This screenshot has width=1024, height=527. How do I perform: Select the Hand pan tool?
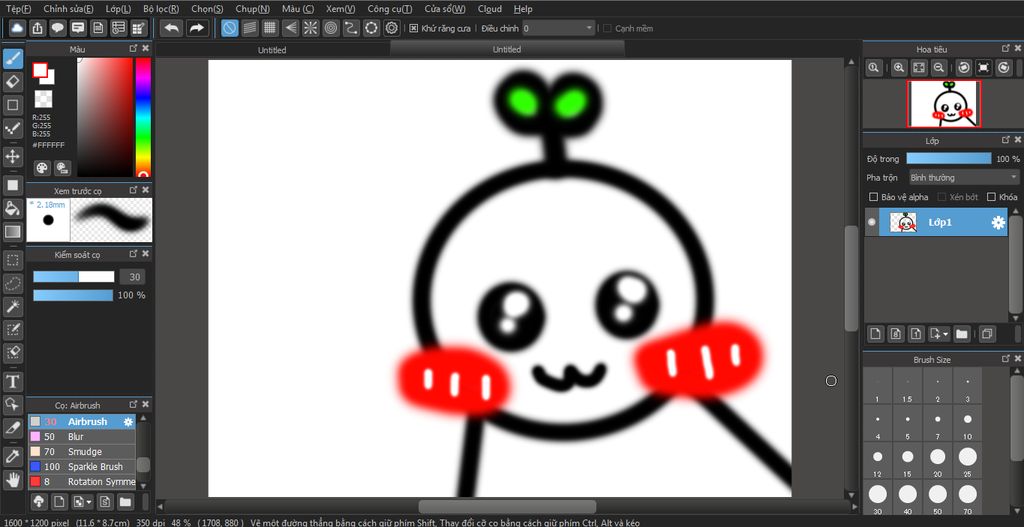coord(12,480)
